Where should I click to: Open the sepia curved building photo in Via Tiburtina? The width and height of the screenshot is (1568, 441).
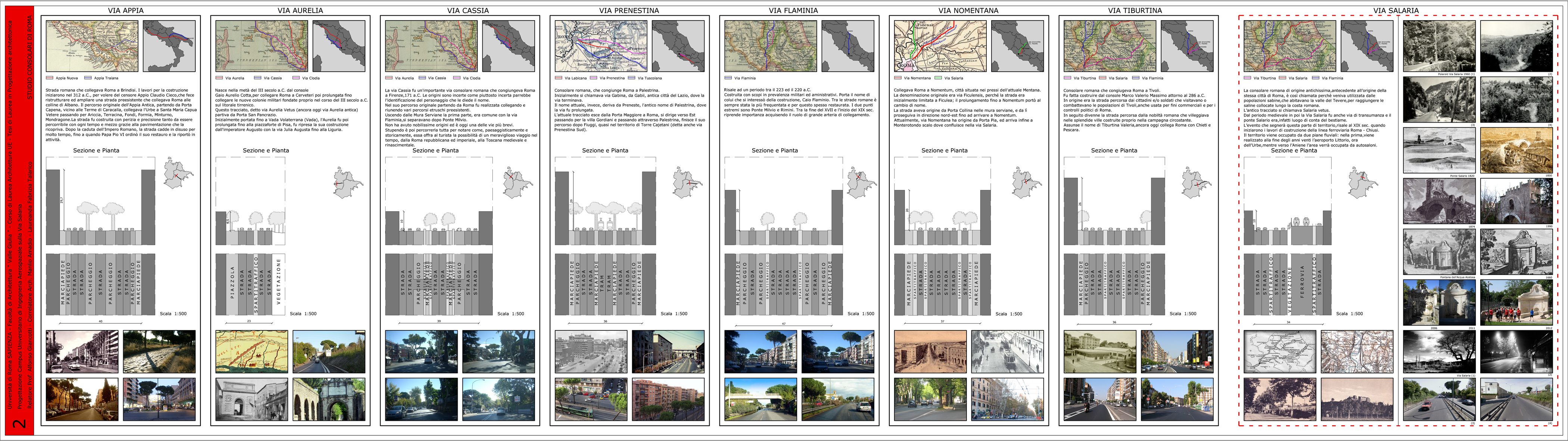(1100, 351)
